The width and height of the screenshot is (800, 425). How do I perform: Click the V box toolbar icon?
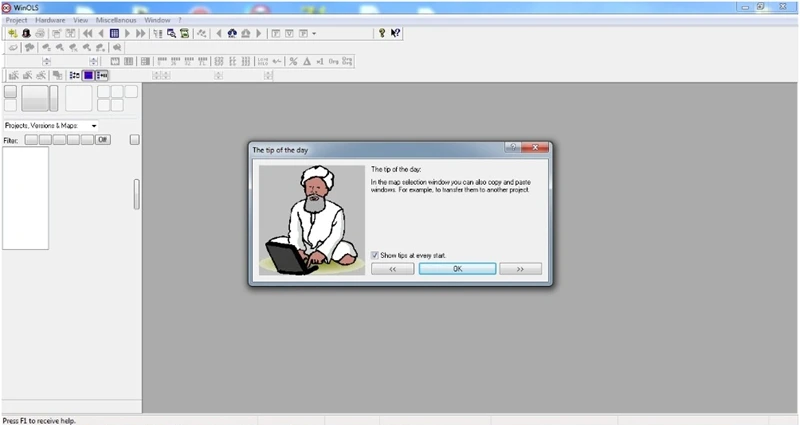pyautogui.click(x=289, y=33)
